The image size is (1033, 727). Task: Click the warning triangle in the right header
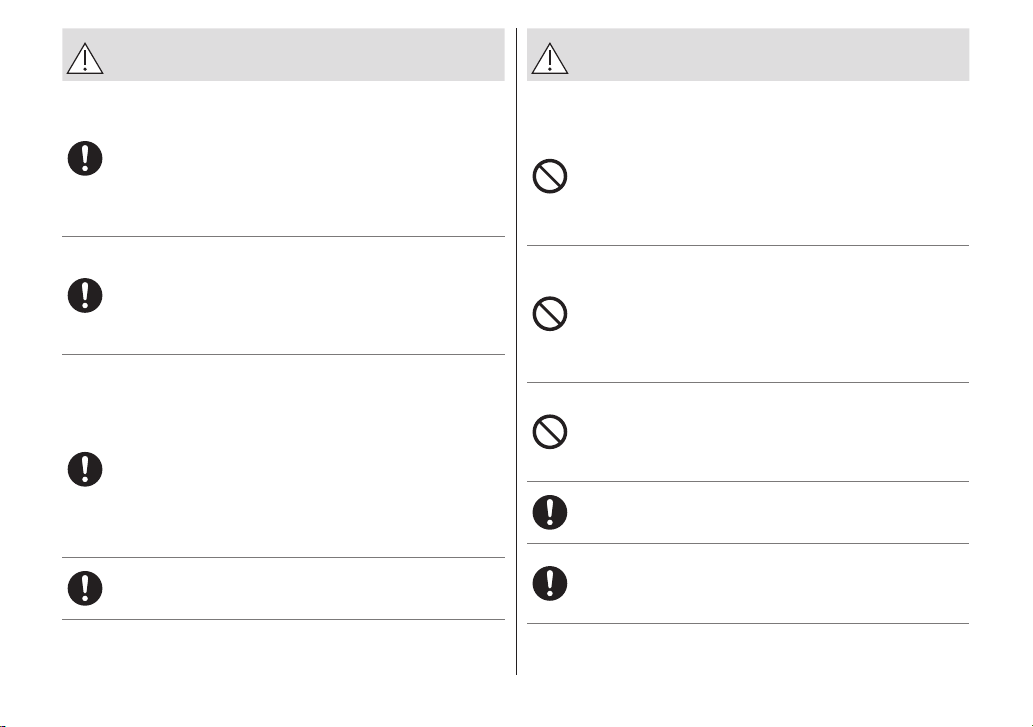pyautogui.click(x=549, y=58)
